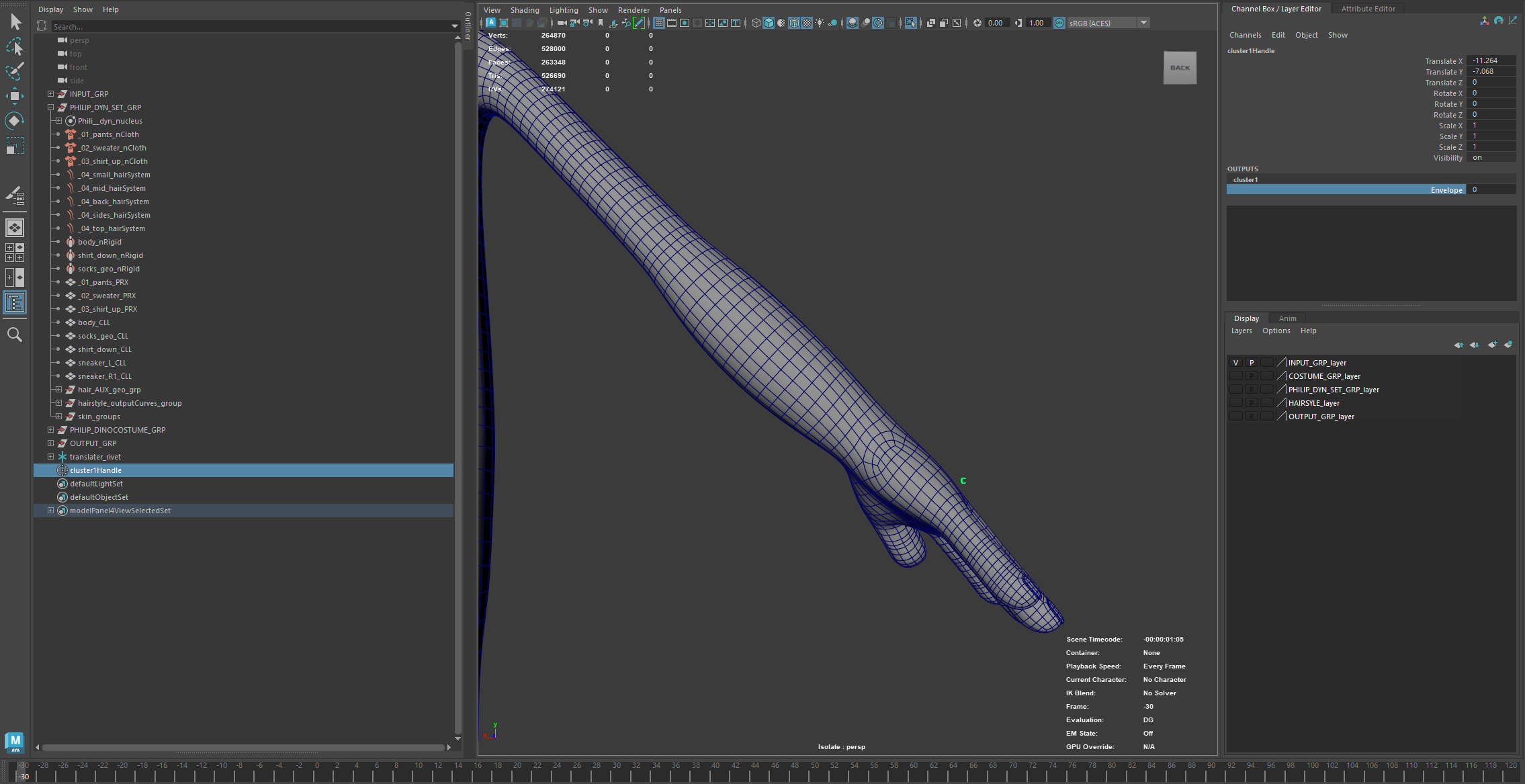Click the BACK view cube face
The width and height of the screenshot is (1525, 784).
click(1180, 68)
